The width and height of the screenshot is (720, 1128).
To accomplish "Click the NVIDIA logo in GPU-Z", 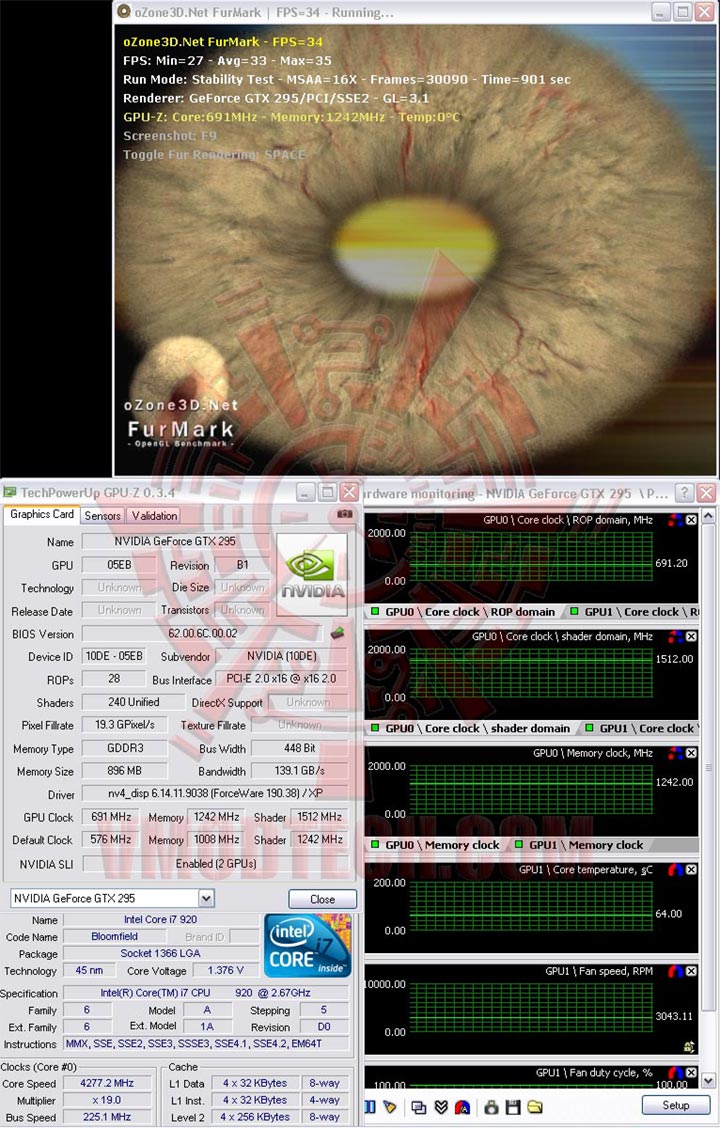I will click(x=312, y=574).
